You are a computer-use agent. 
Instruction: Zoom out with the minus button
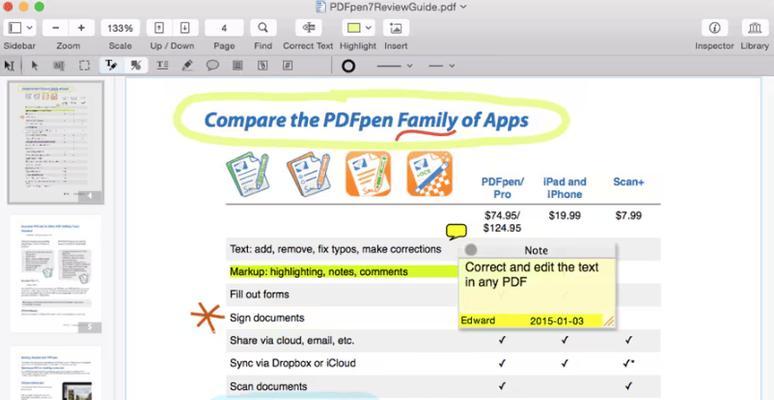point(56,28)
